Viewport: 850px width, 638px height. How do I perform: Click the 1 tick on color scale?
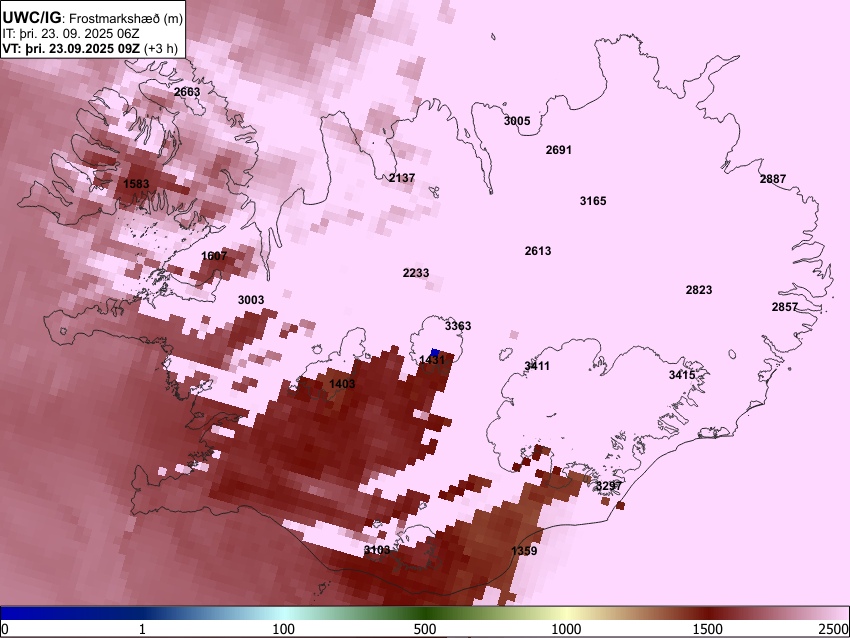pyautogui.click(x=142, y=629)
